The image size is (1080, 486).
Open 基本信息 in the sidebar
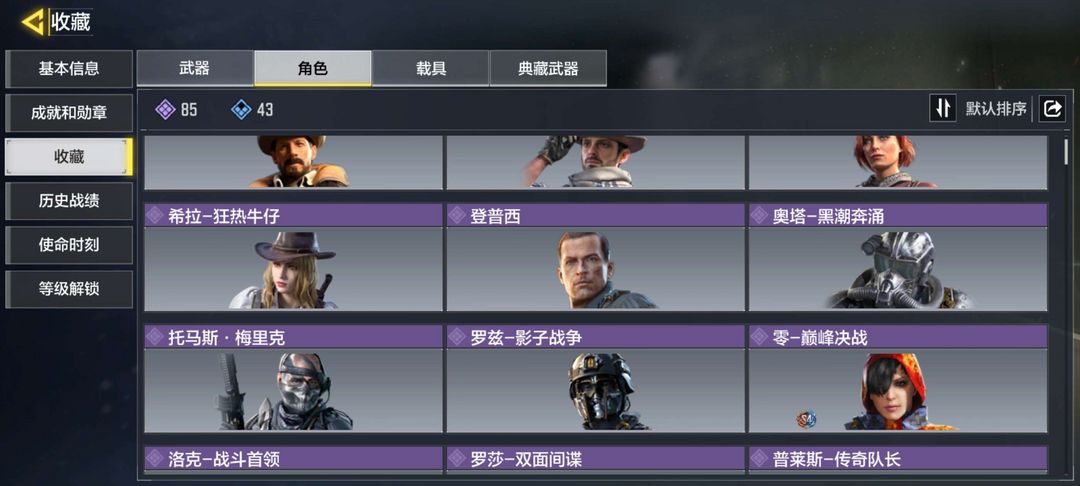tap(69, 69)
